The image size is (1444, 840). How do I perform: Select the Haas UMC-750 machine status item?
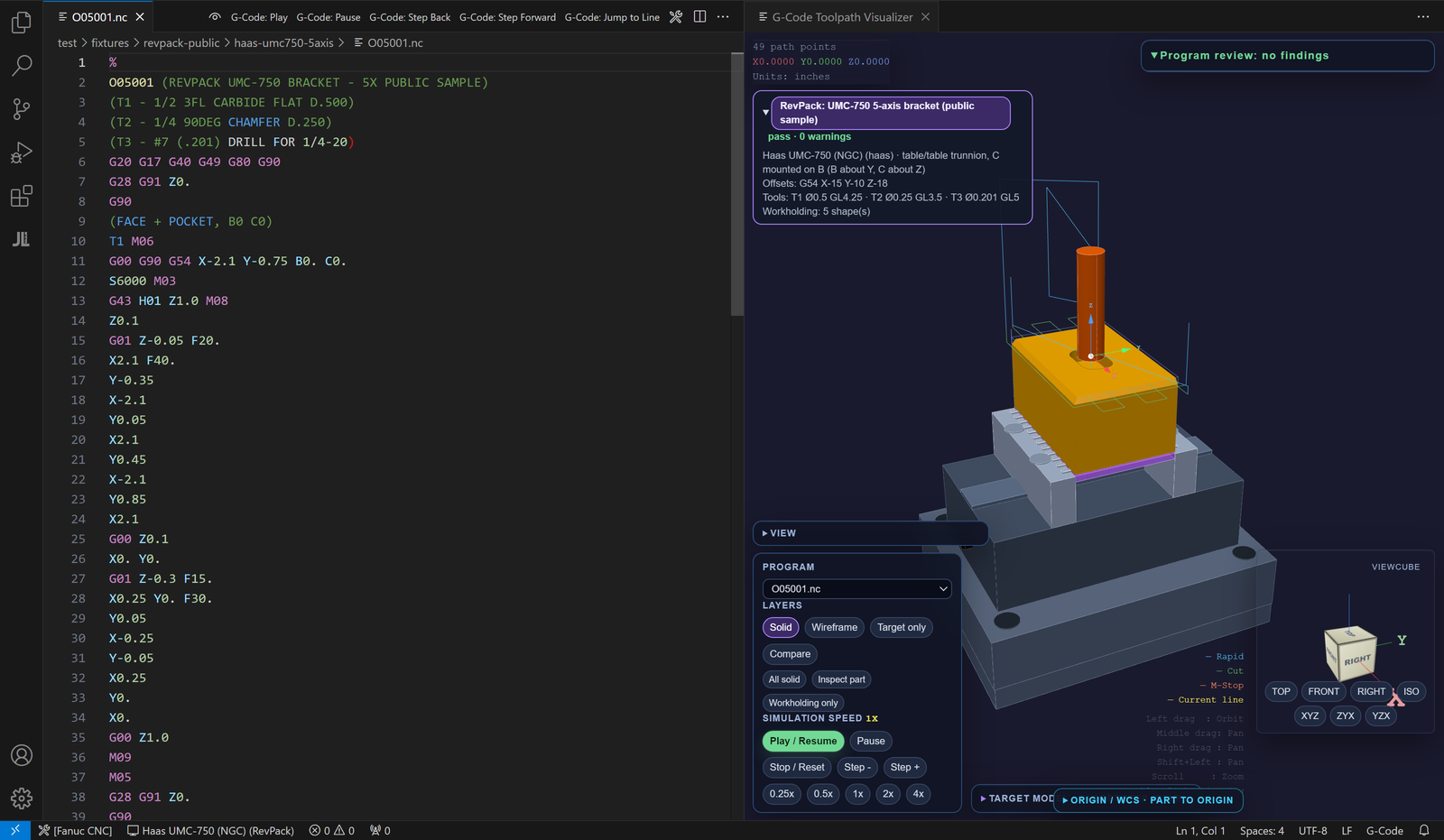pyautogui.click(x=211, y=830)
